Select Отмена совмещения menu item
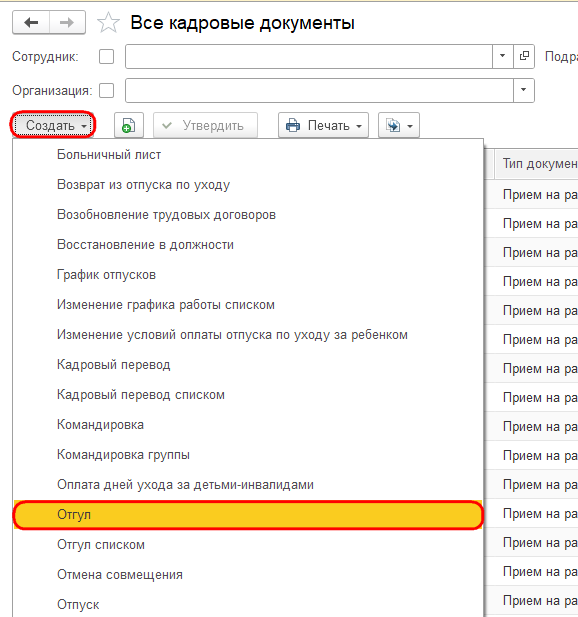The image size is (578, 617). 248,575
